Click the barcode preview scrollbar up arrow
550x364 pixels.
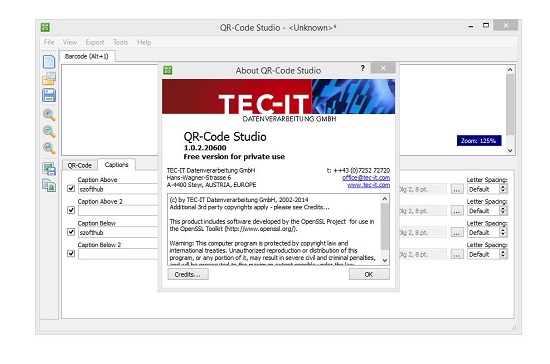click(510, 70)
